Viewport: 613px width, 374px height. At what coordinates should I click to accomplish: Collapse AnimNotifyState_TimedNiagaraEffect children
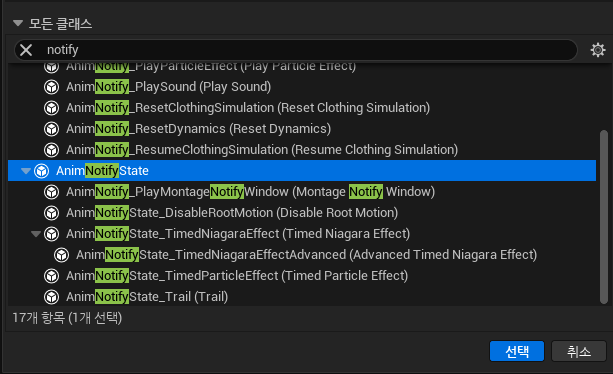[36, 234]
